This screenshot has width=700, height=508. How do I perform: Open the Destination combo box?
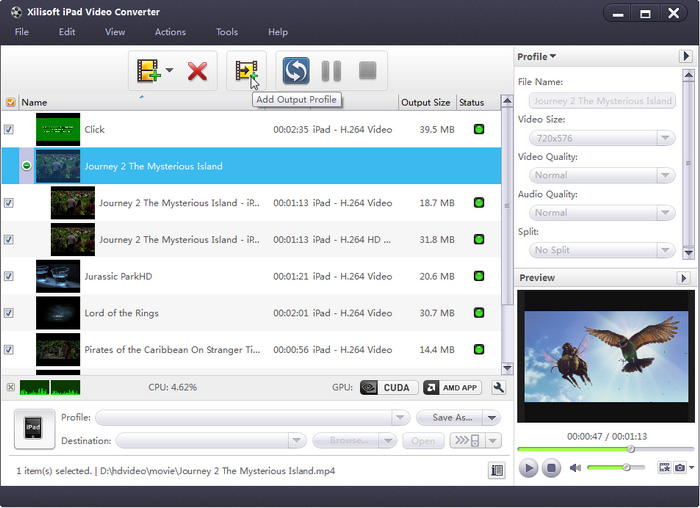pyautogui.click(x=211, y=441)
